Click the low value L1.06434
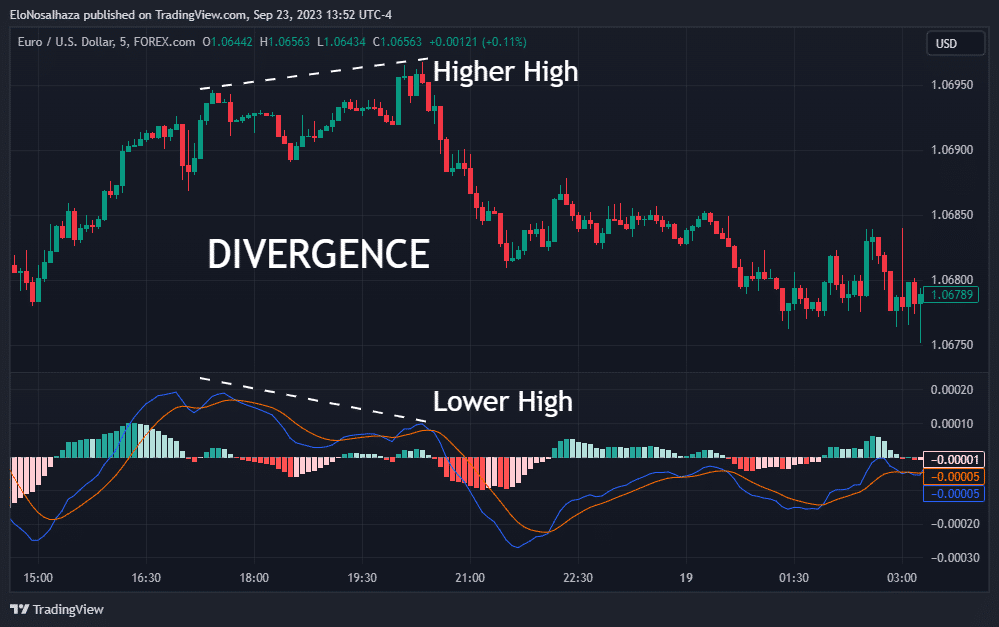 (341, 42)
